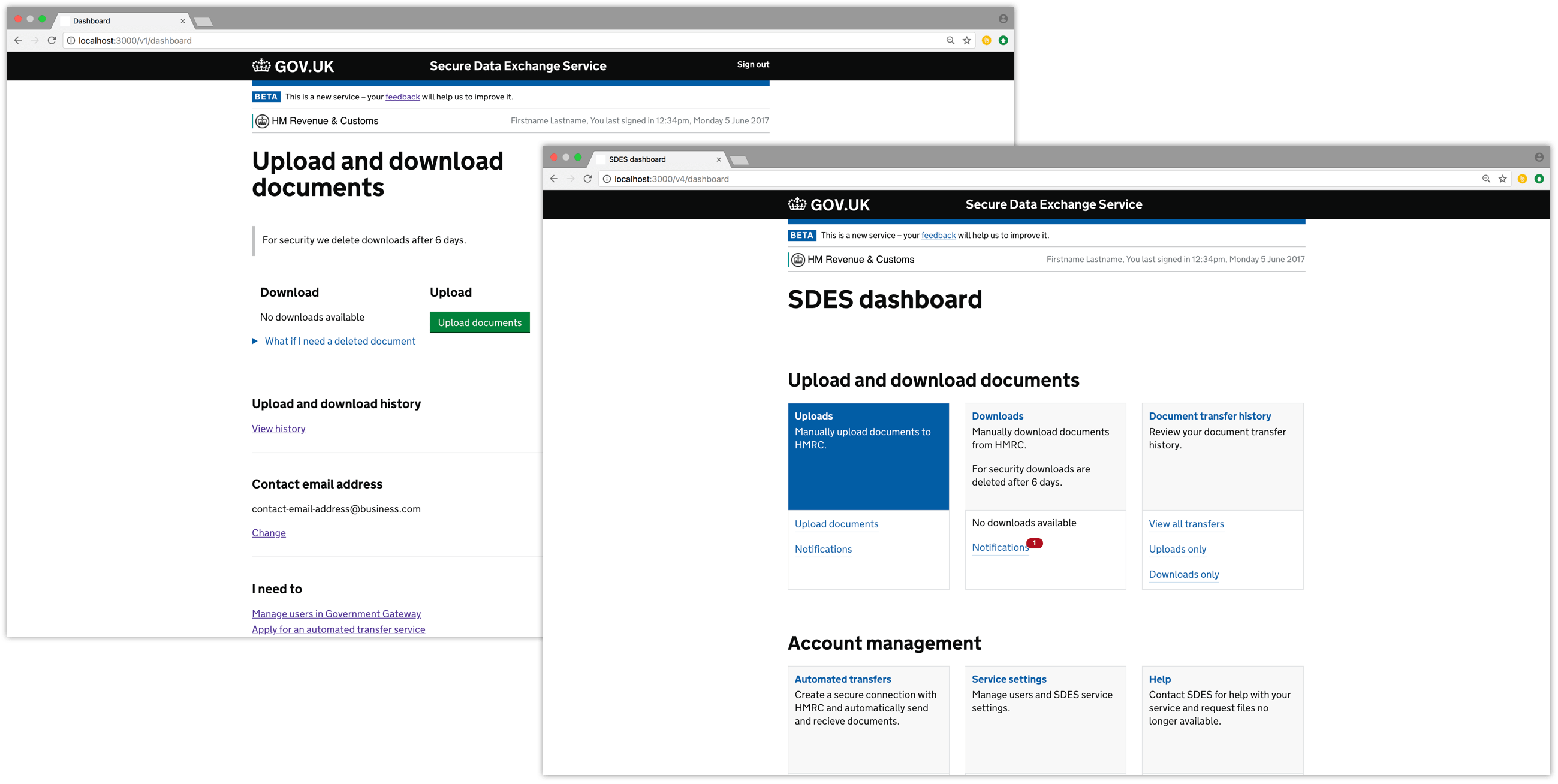Image resolution: width=1558 pixels, height=784 pixels.
Task: Bookmark star in SDES window address bar
Action: (x=1502, y=179)
